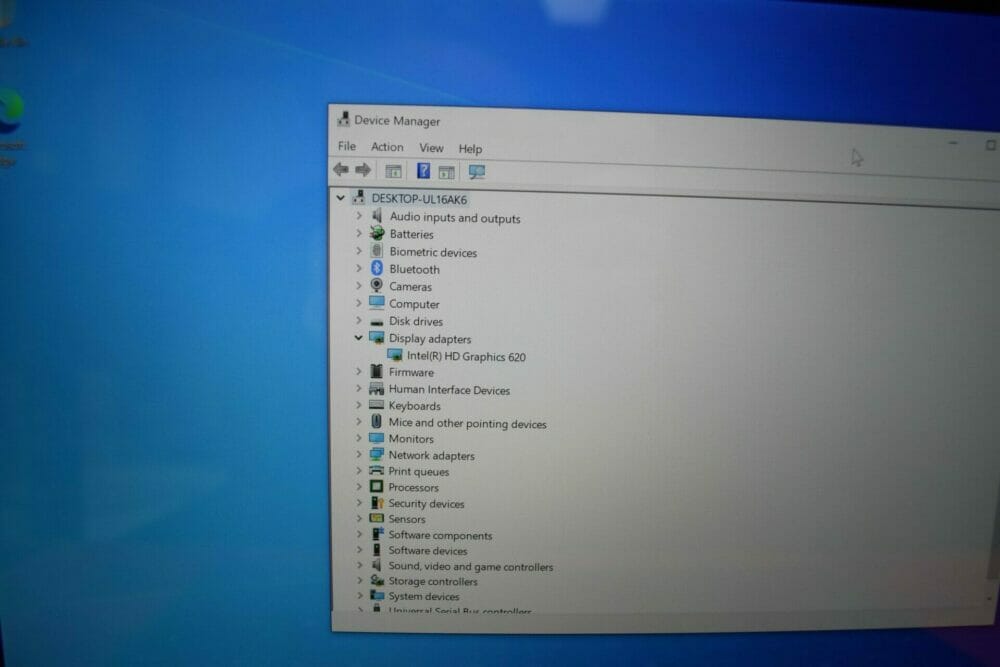Click the Back arrow toolbar icon
Image resolution: width=1000 pixels, height=667 pixels.
click(x=341, y=170)
